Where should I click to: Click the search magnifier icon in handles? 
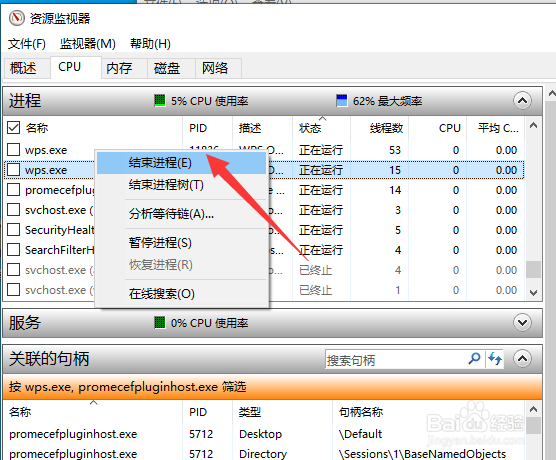click(x=474, y=359)
